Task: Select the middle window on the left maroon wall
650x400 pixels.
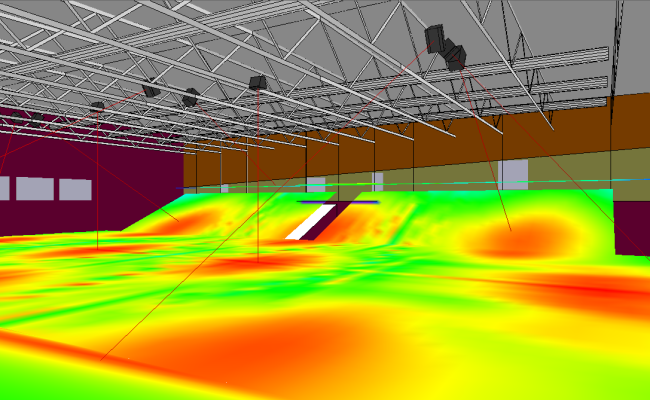Action: (31, 188)
